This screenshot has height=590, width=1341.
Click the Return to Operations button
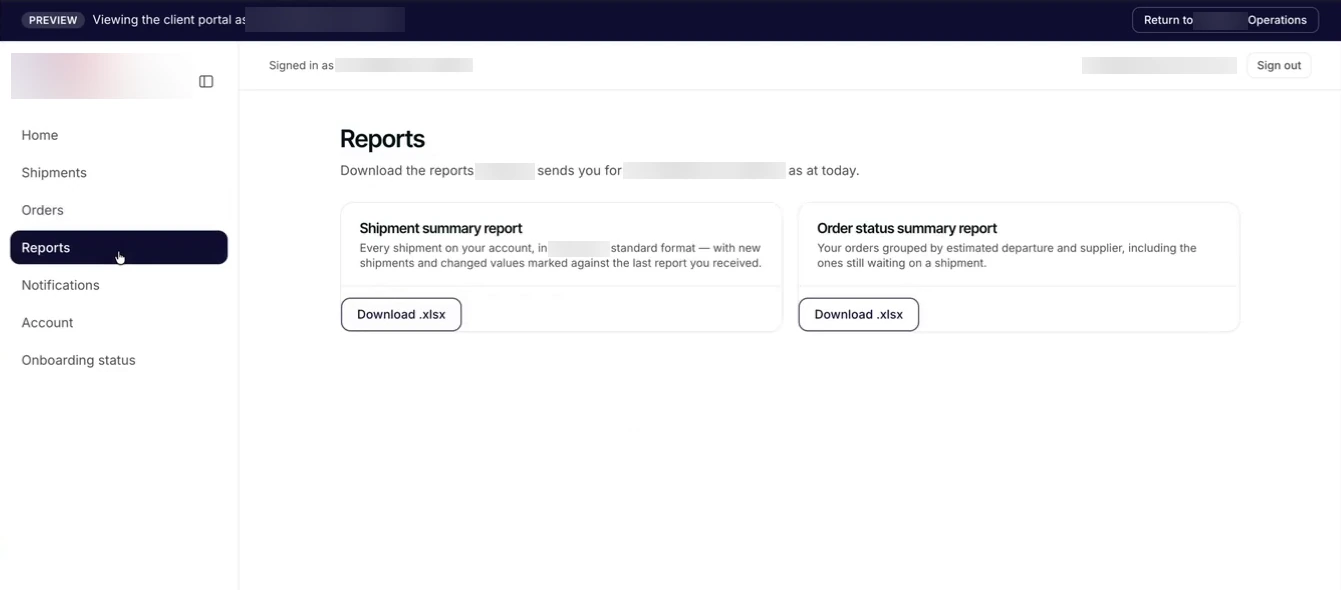point(1225,20)
